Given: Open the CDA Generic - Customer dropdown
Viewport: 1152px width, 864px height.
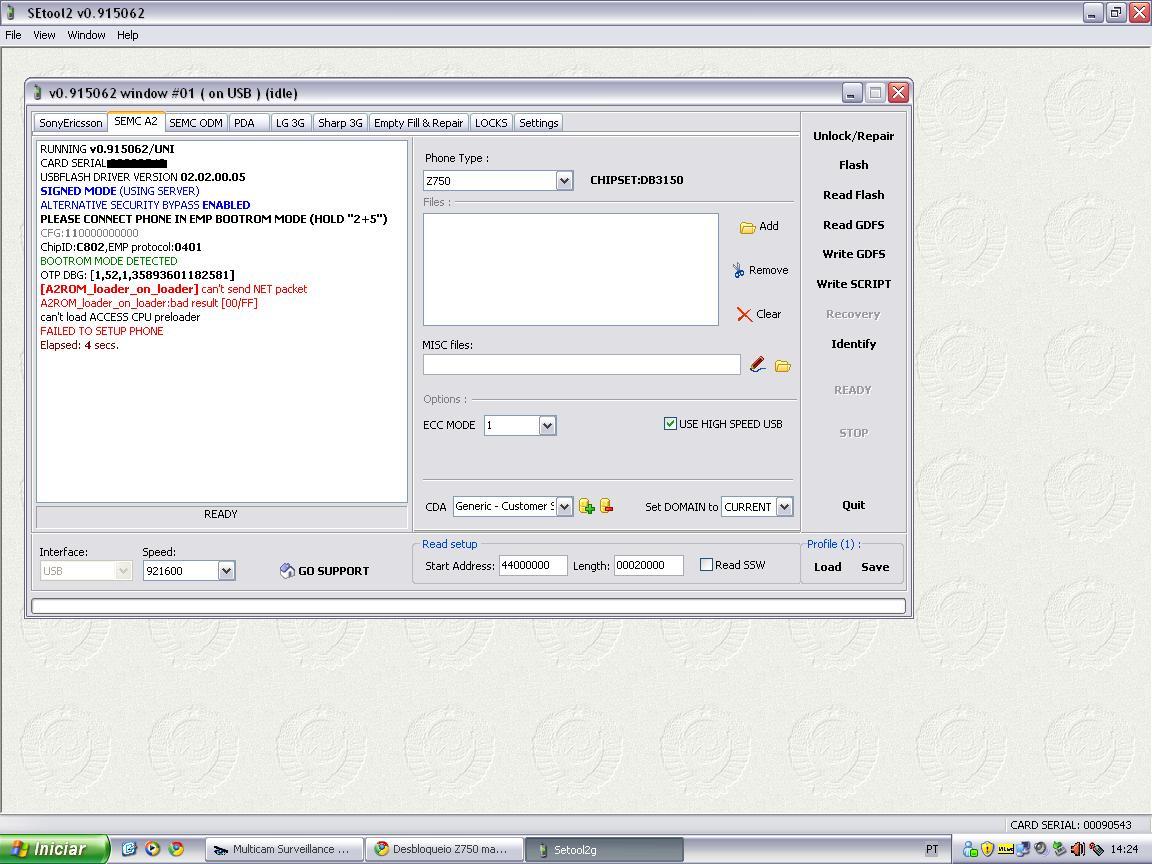Looking at the screenshot, I should pos(564,507).
